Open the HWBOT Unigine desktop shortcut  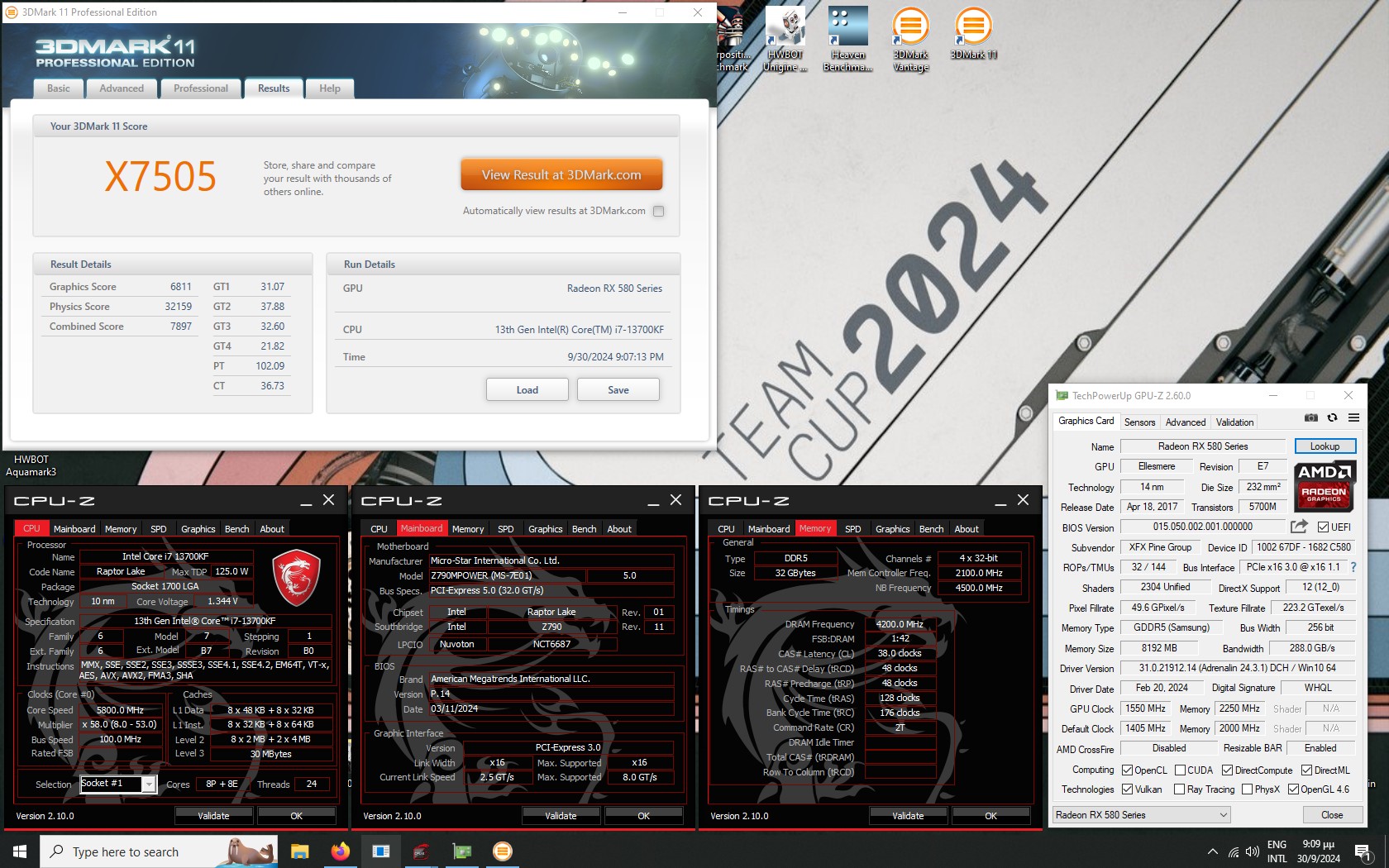pyautogui.click(x=785, y=39)
